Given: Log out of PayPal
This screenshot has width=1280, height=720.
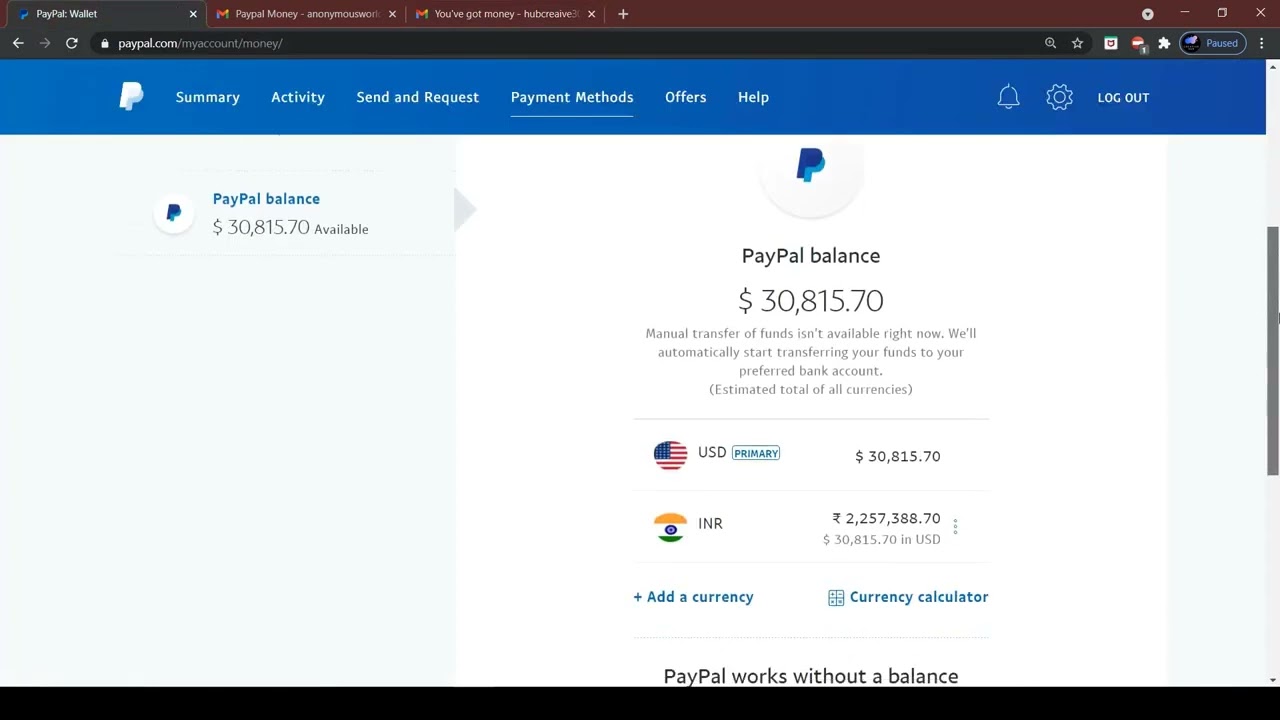Looking at the screenshot, I should point(1123,97).
